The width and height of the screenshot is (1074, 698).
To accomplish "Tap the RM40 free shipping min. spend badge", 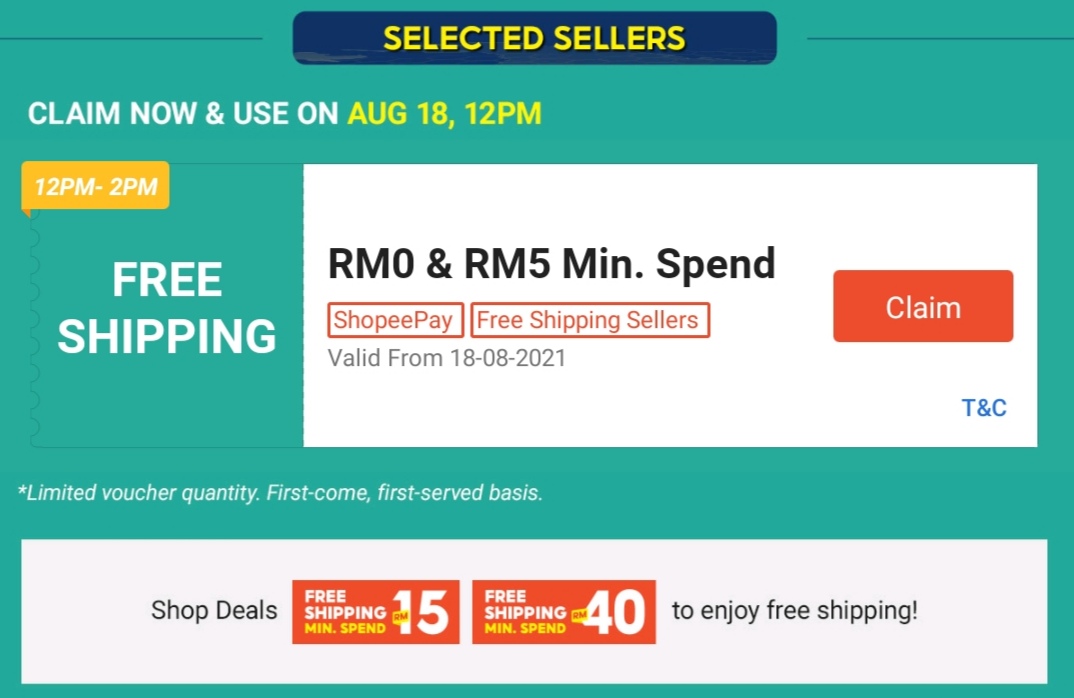I will [563, 612].
